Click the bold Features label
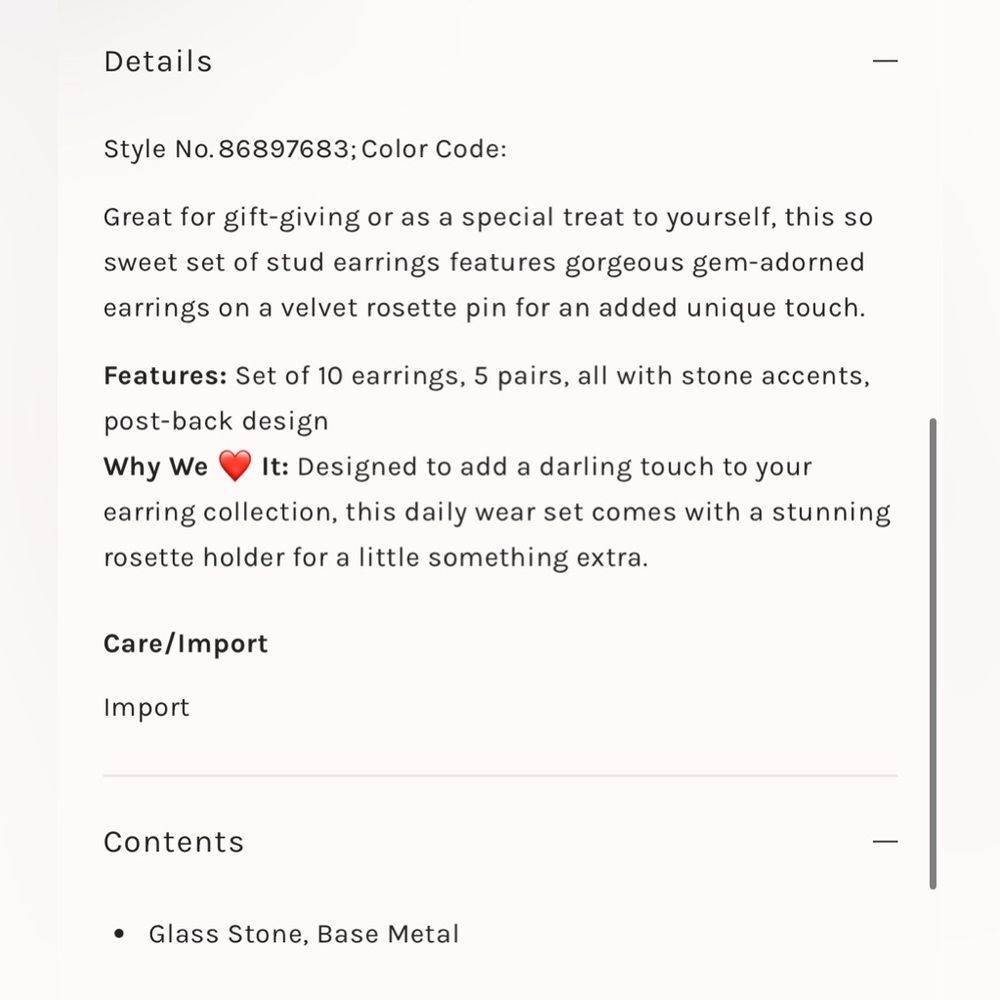 (165, 376)
